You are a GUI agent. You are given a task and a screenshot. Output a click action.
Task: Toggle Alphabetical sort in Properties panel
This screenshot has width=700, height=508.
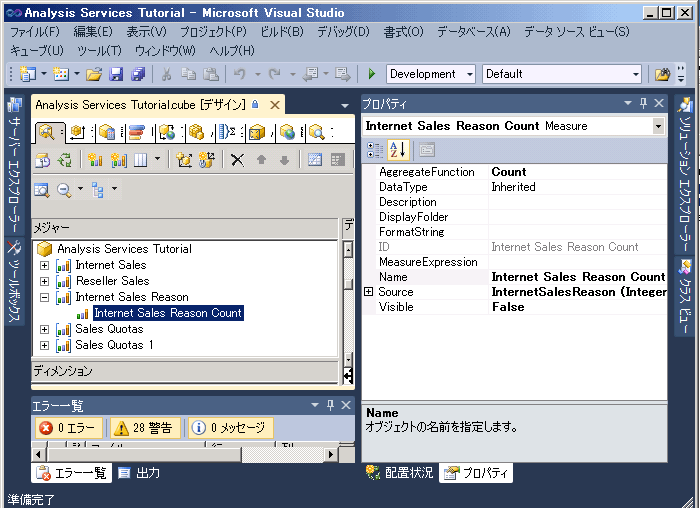pos(397,150)
